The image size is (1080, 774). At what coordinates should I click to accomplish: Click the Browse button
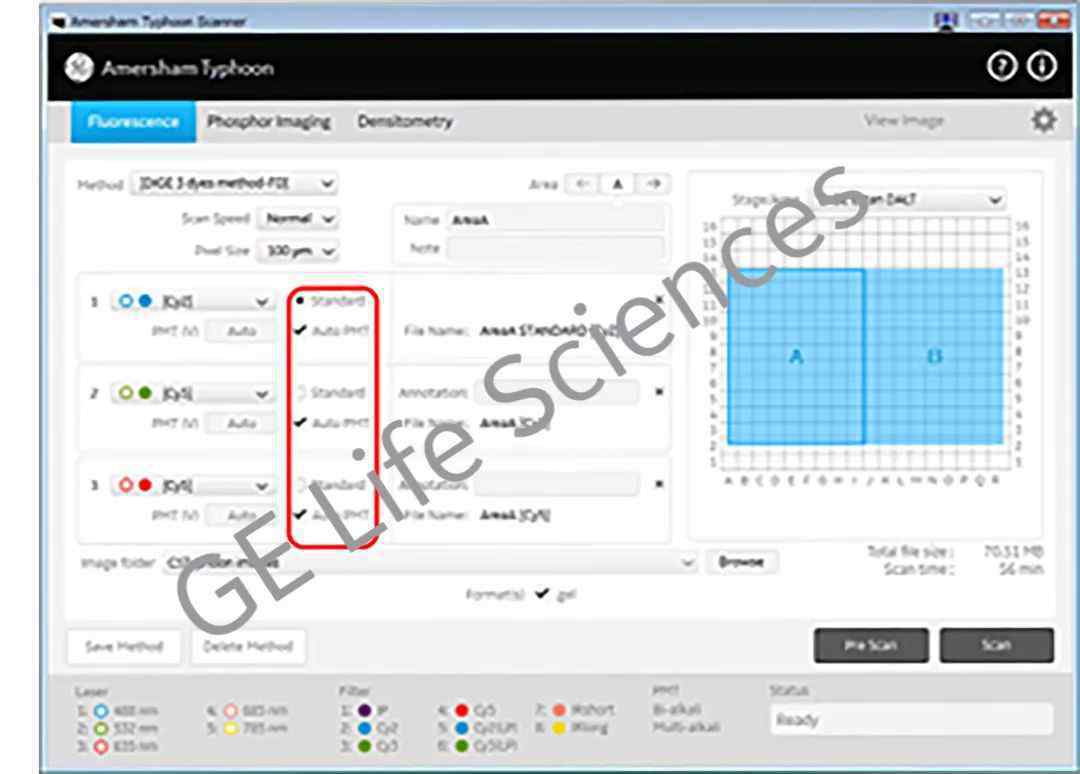coord(741,562)
